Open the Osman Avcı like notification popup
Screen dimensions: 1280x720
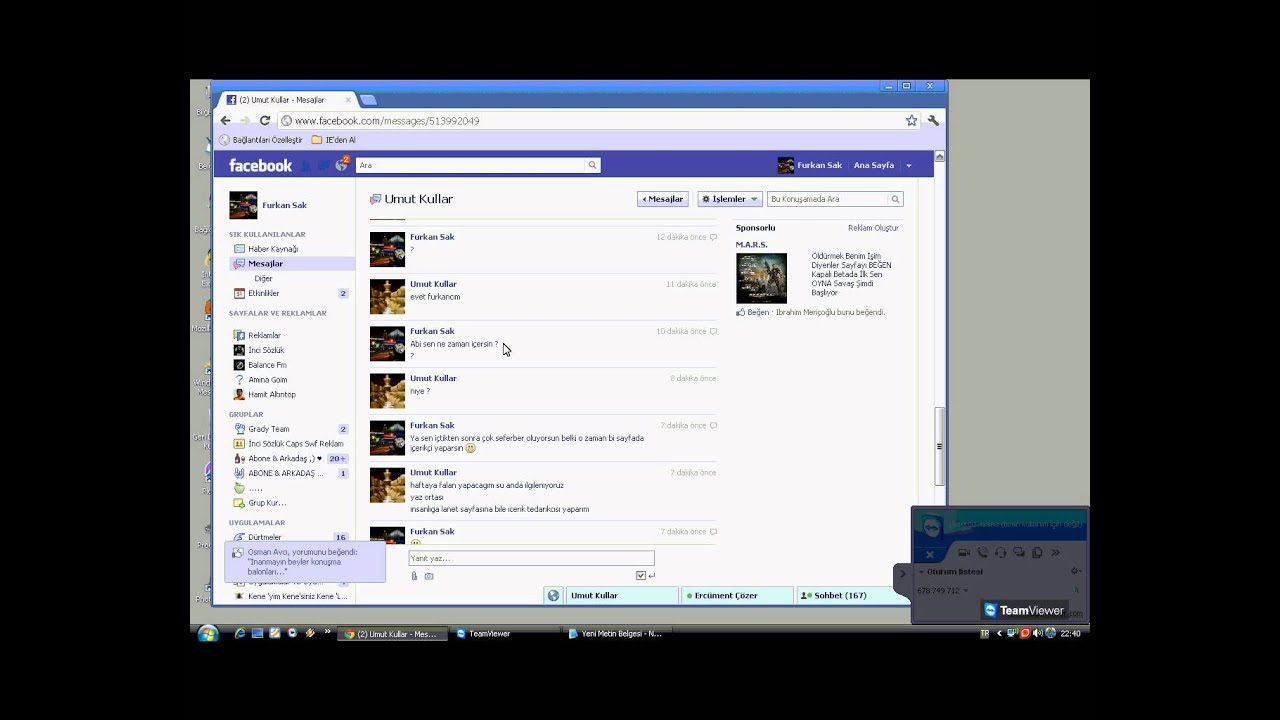[x=304, y=562]
